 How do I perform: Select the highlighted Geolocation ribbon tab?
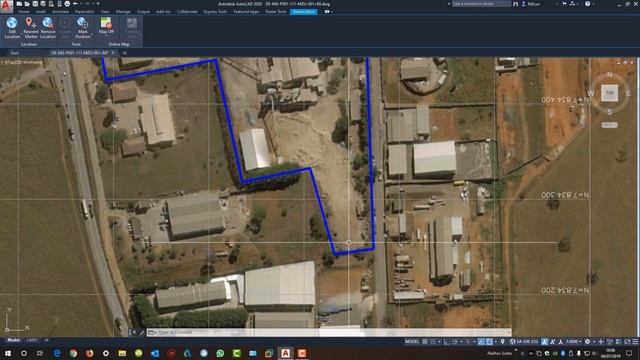[303, 12]
